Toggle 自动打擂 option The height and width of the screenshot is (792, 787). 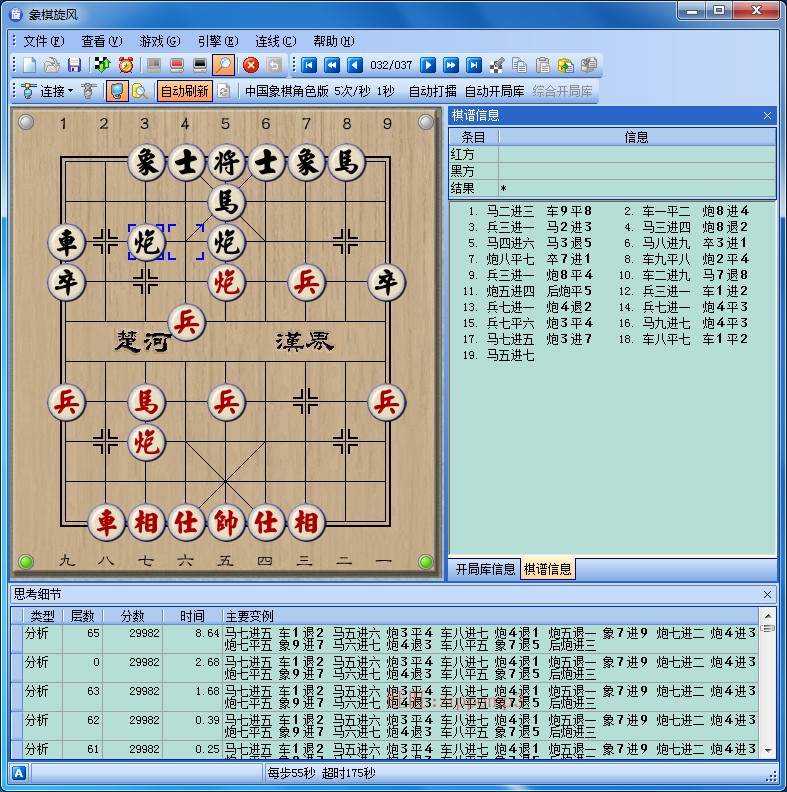[432, 91]
